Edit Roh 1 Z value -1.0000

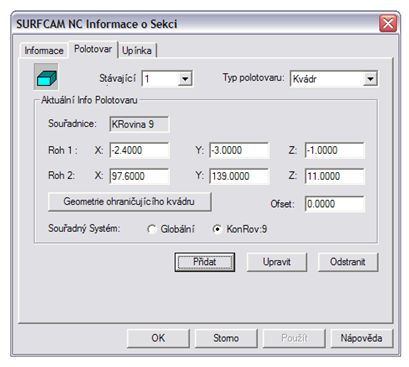coord(335,150)
